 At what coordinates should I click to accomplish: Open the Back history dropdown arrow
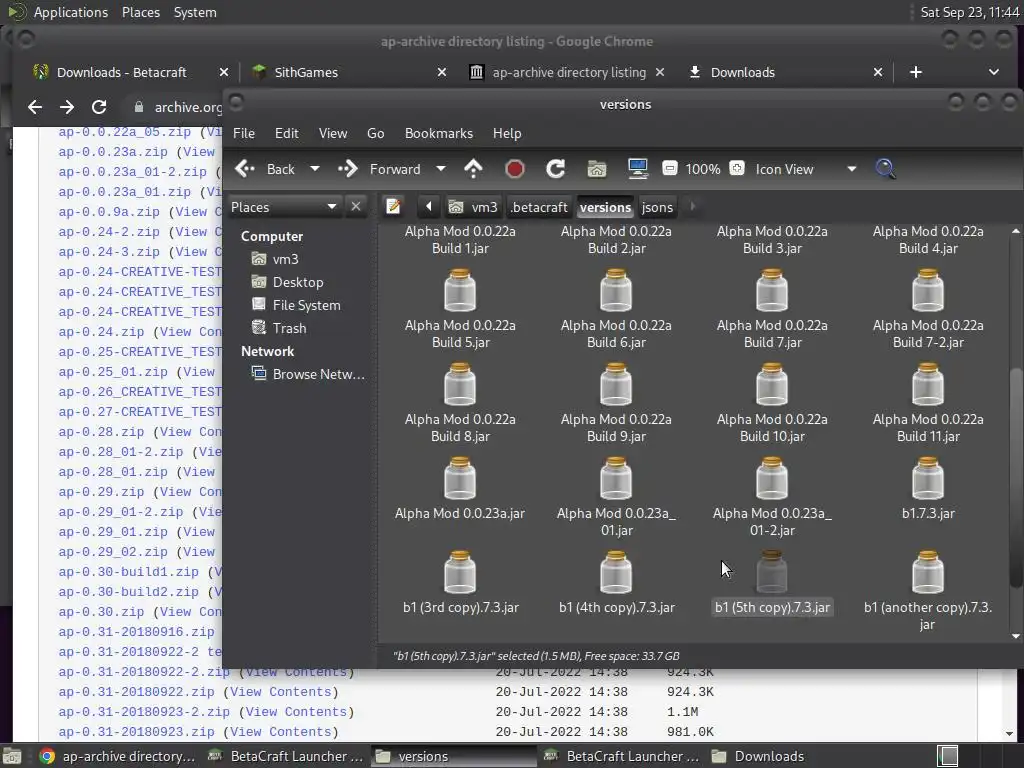pyautogui.click(x=315, y=169)
